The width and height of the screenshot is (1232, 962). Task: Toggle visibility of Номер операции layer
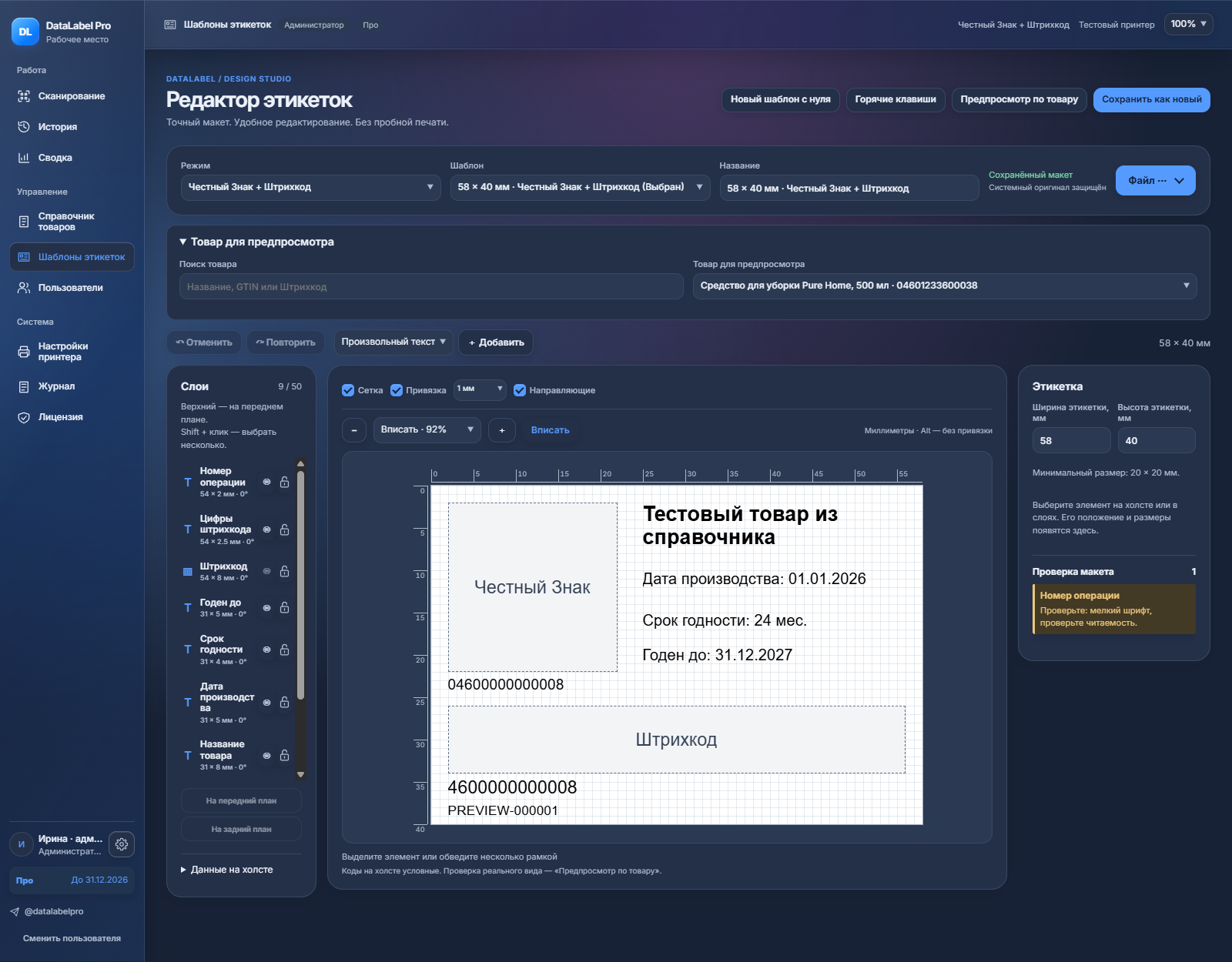coord(266,482)
